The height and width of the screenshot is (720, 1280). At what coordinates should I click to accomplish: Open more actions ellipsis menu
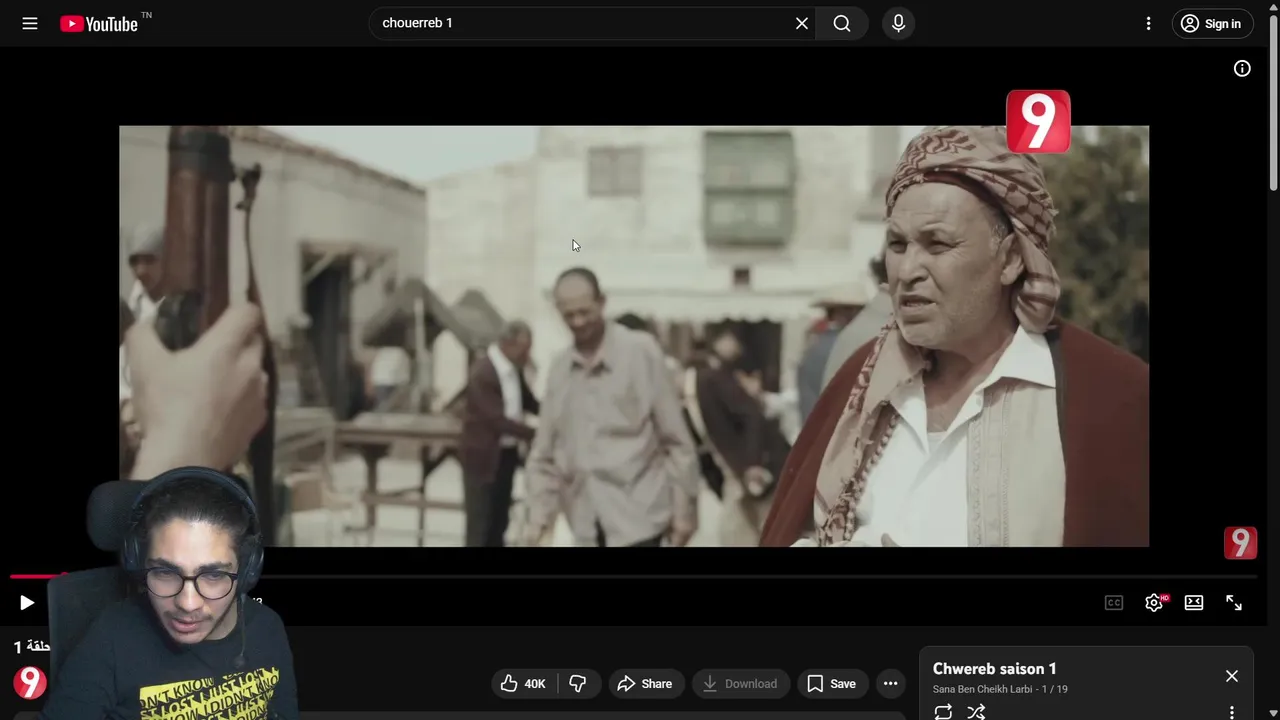(890, 683)
